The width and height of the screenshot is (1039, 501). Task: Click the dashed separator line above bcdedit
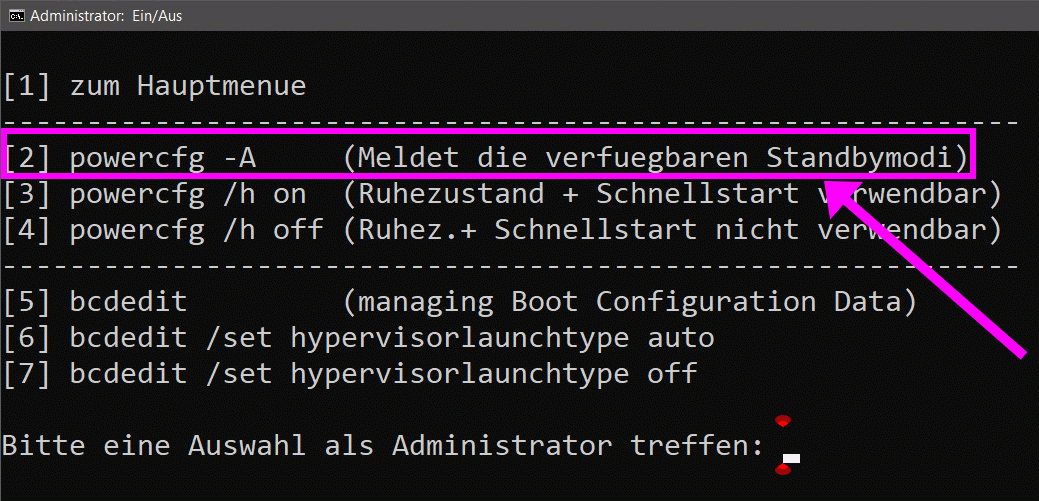click(510, 266)
